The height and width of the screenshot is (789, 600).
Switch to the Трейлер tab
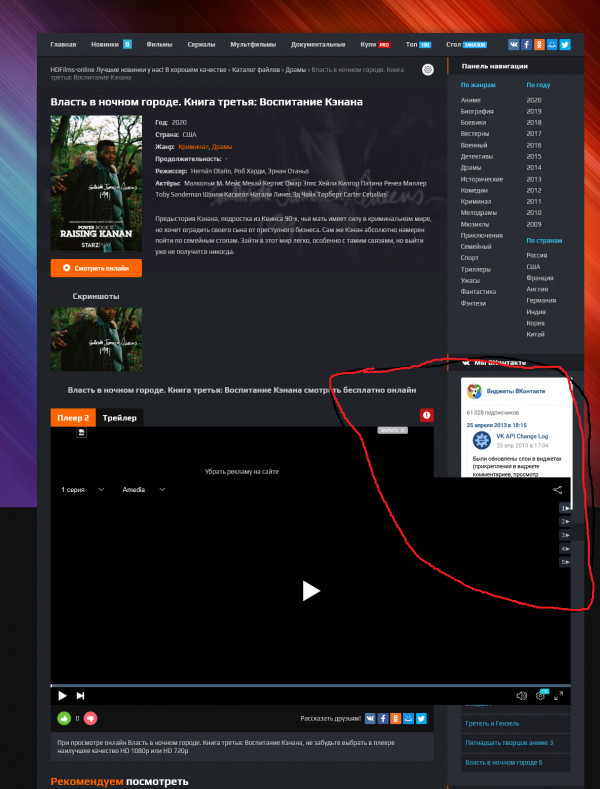[119, 418]
